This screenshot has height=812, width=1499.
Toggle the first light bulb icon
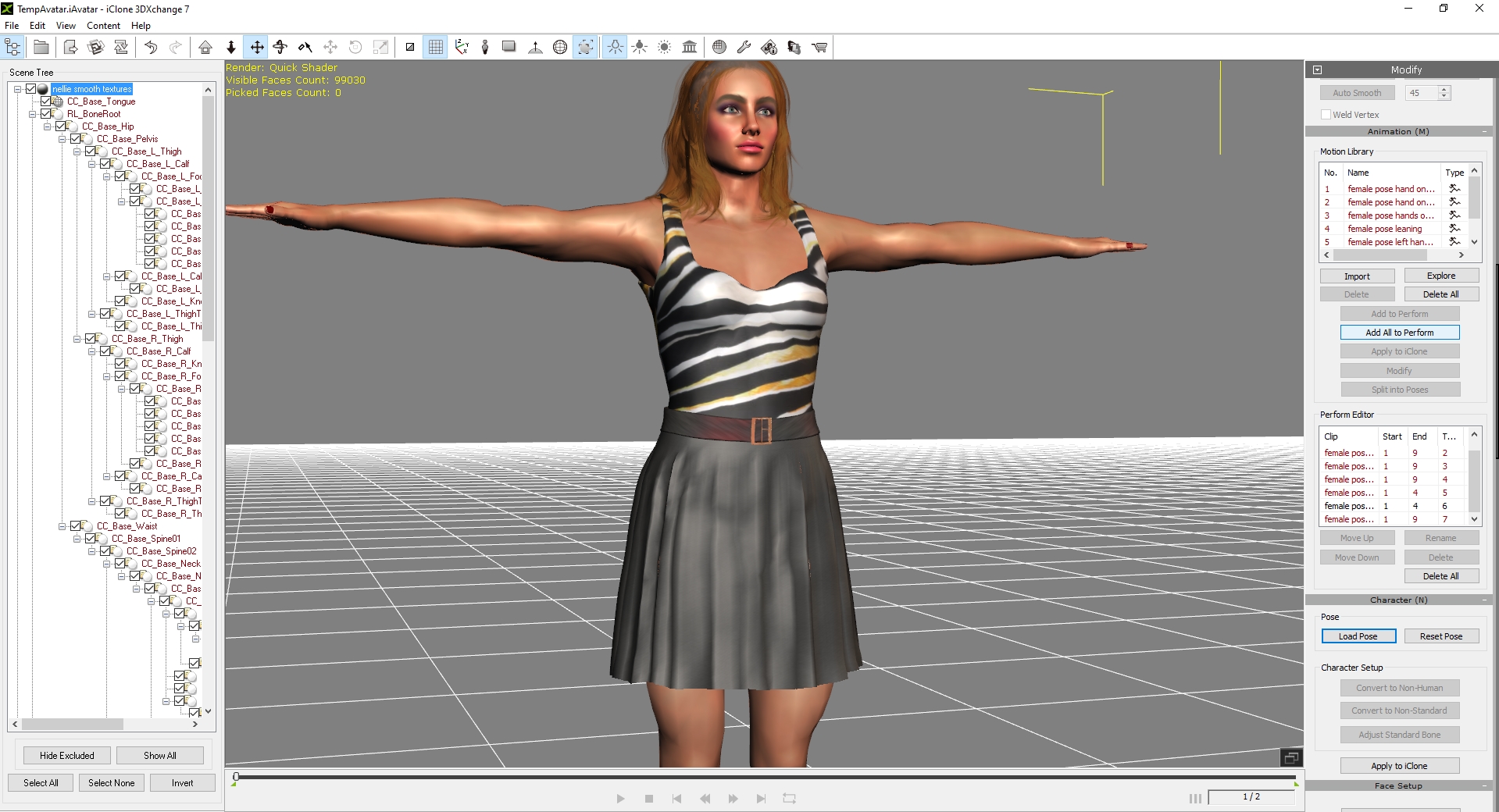(x=616, y=48)
